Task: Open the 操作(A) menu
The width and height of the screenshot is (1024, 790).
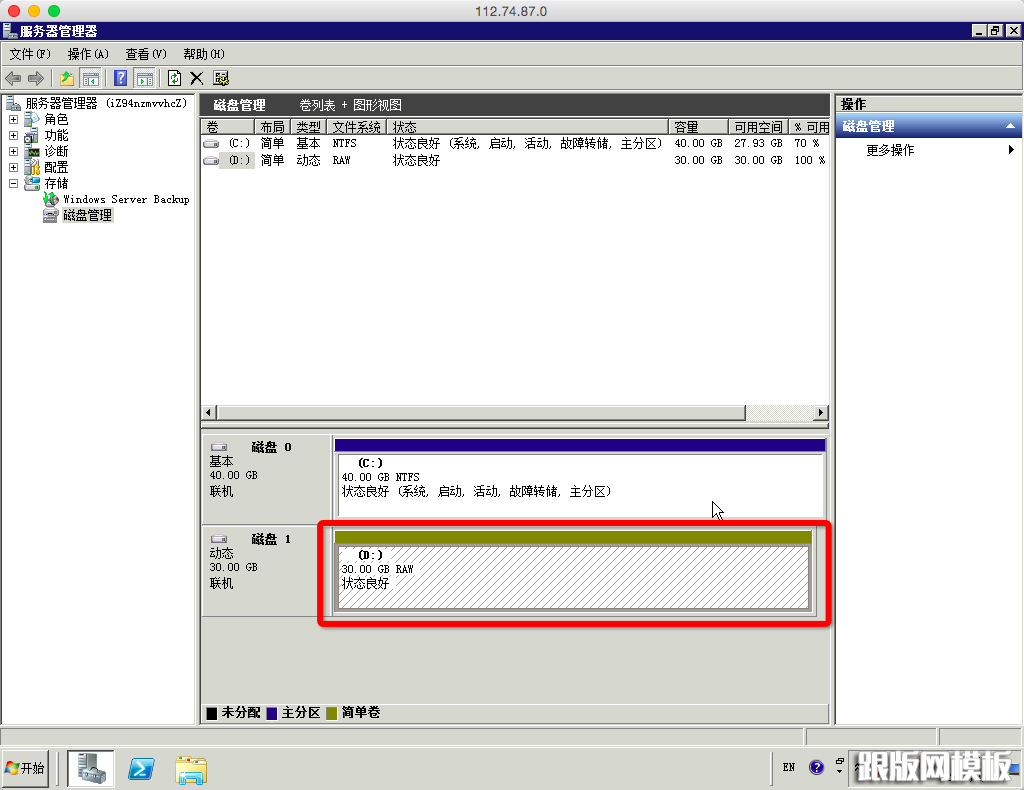Action: (x=88, y=54)
